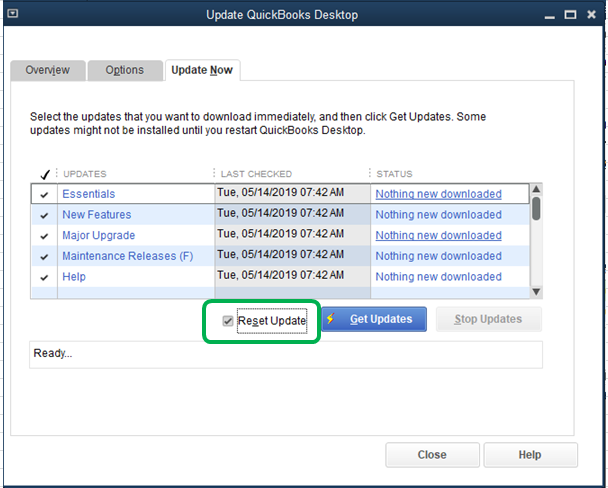The width and height of the screenshot is (608, 488).
Task: Open the Major Upgrade update link
Action: tap(98, 235)
